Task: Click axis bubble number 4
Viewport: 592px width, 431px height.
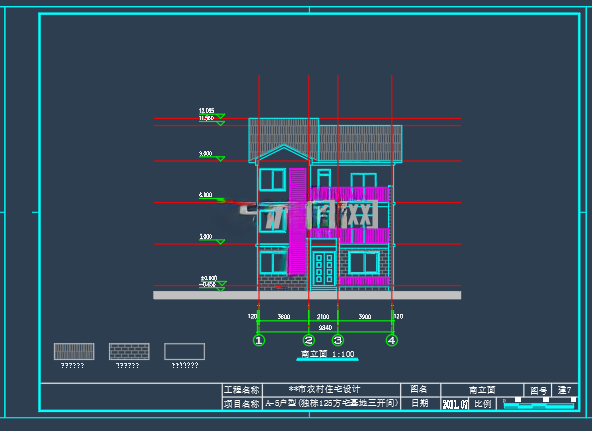Action: coord(392,340)
